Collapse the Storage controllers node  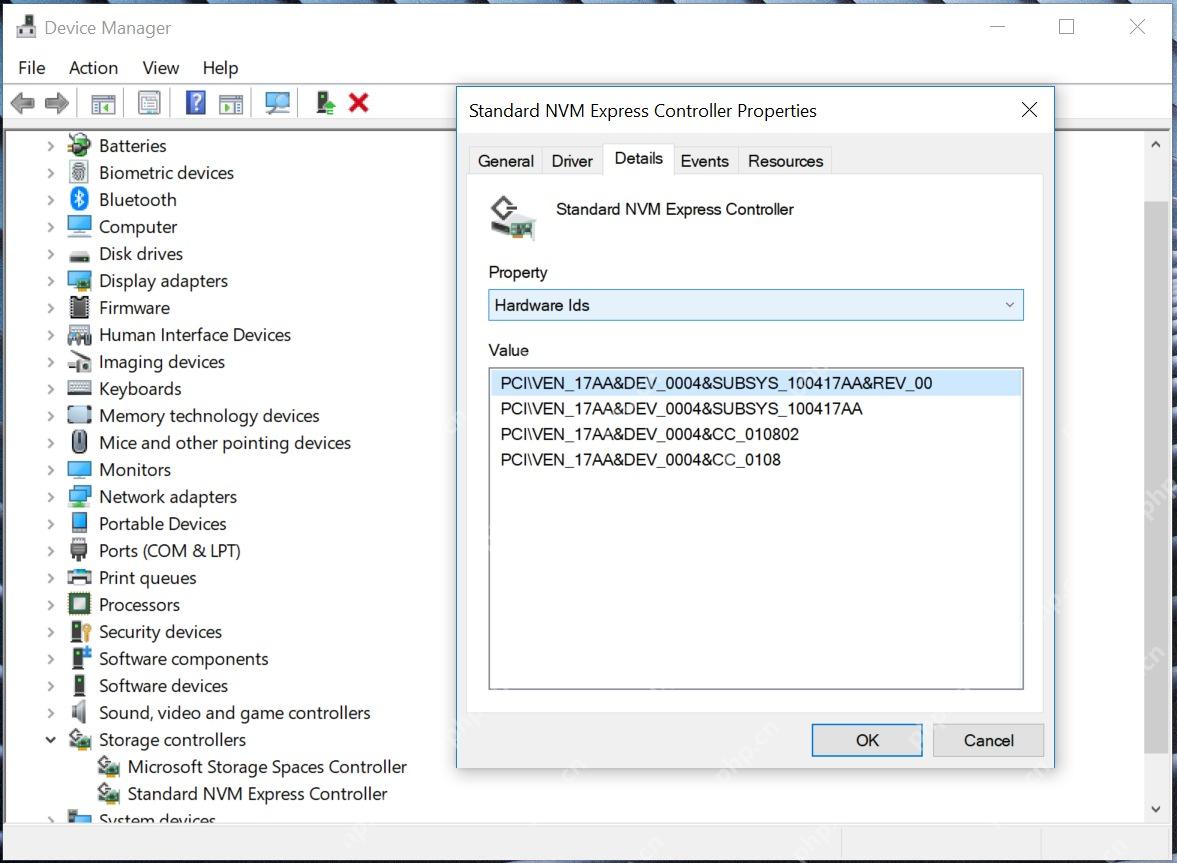tap(50, 740)
